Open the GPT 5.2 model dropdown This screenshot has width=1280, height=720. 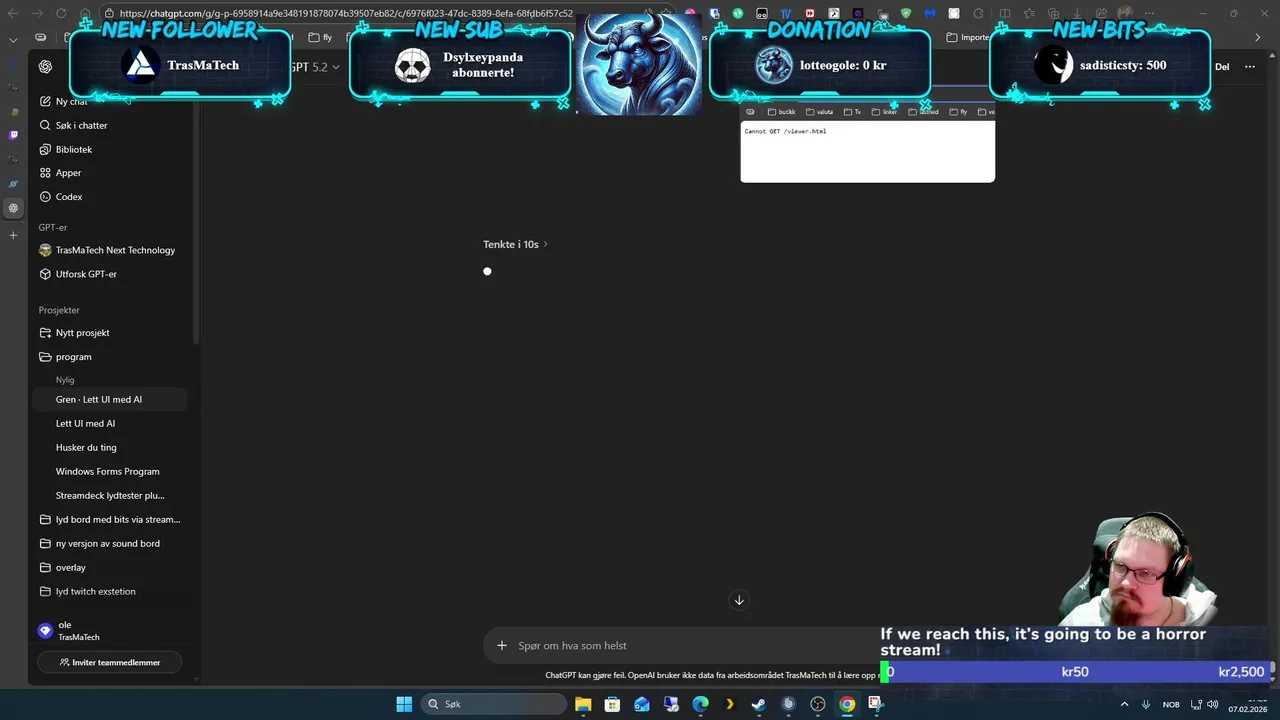click(x=315, y=67)
